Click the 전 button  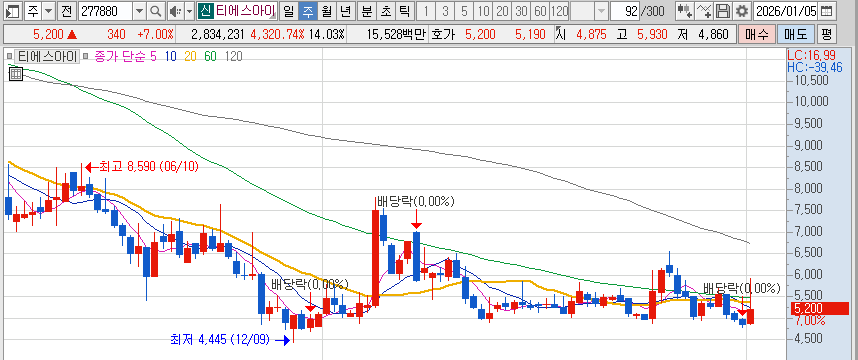(x=66, y=10)
